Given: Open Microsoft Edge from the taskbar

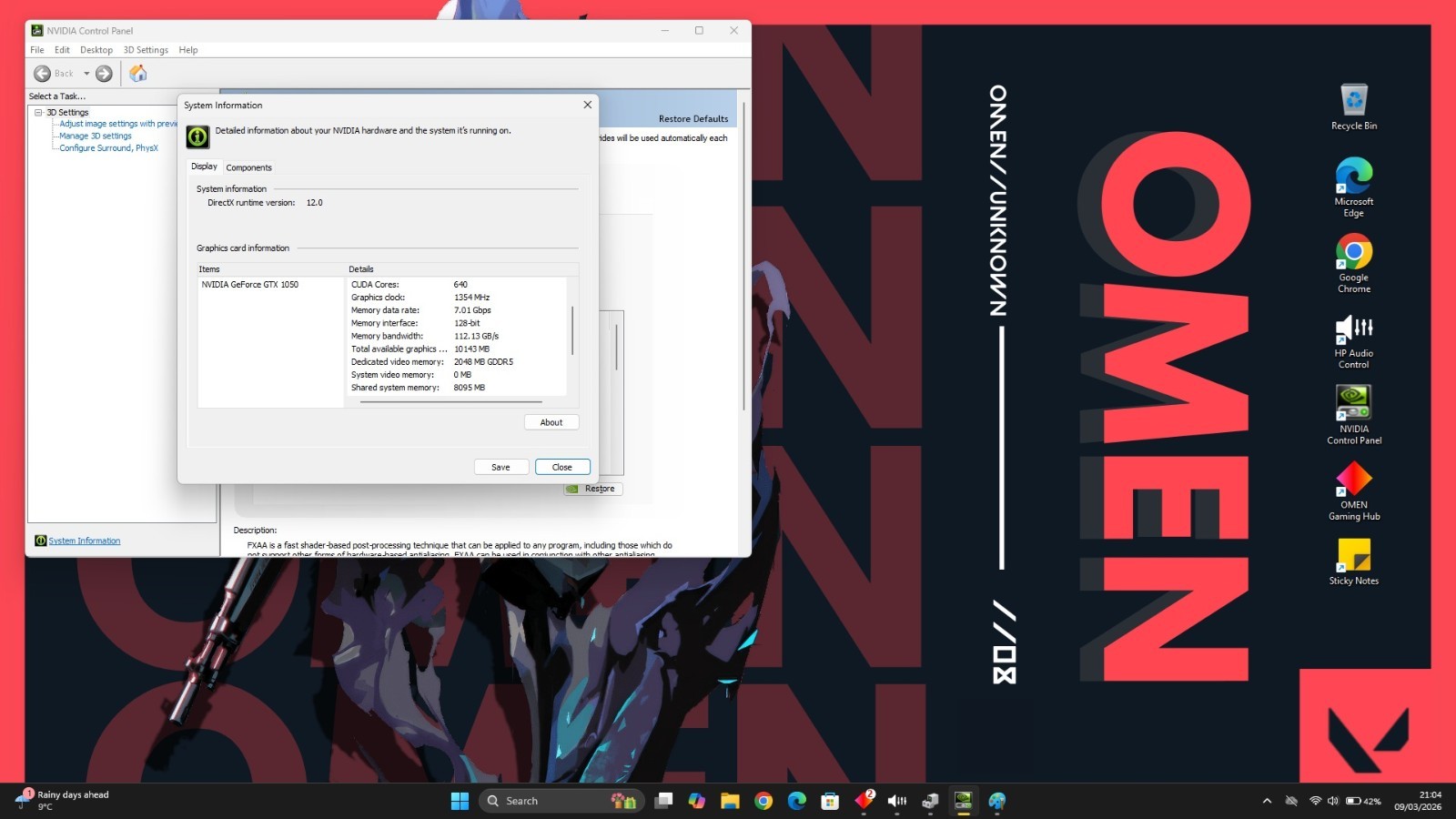Looking at the screenshot, I should tap(797, 801).
